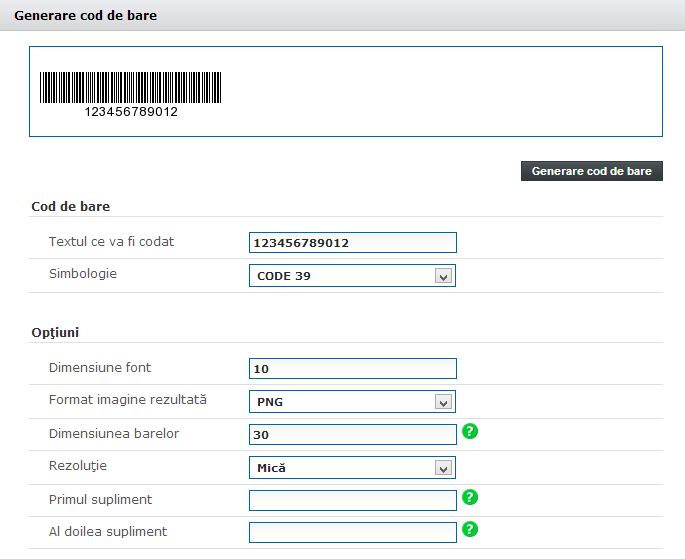Open the Rezoluție dropdown showing Mică
The image size is (685, 559).
[352, 468]
